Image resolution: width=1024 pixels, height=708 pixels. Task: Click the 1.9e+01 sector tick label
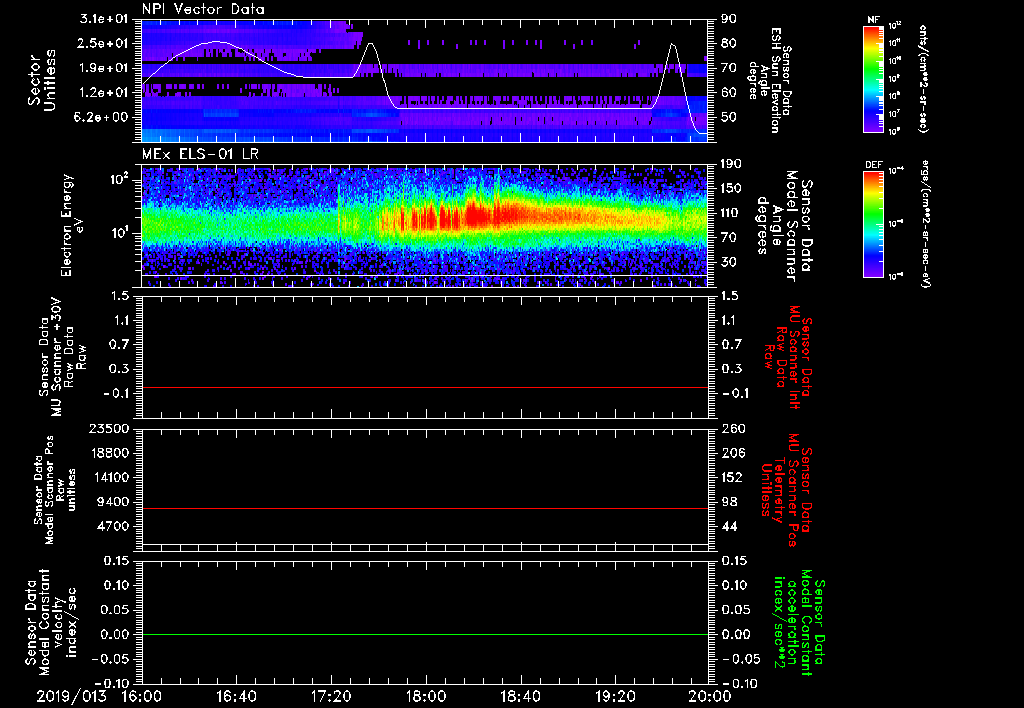[104, 68]
